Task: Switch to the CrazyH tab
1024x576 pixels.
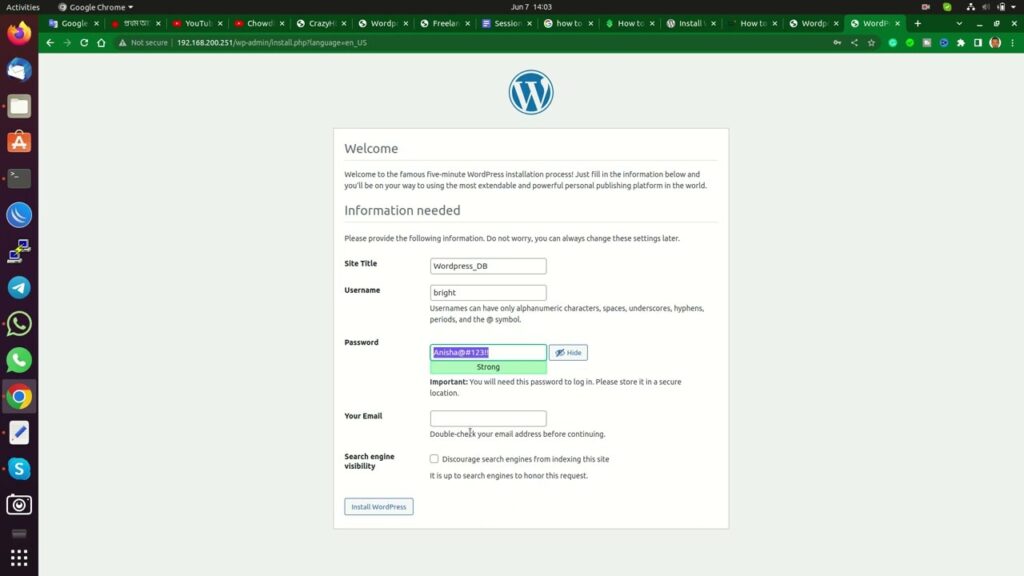Action: click(x=321, y=24)
